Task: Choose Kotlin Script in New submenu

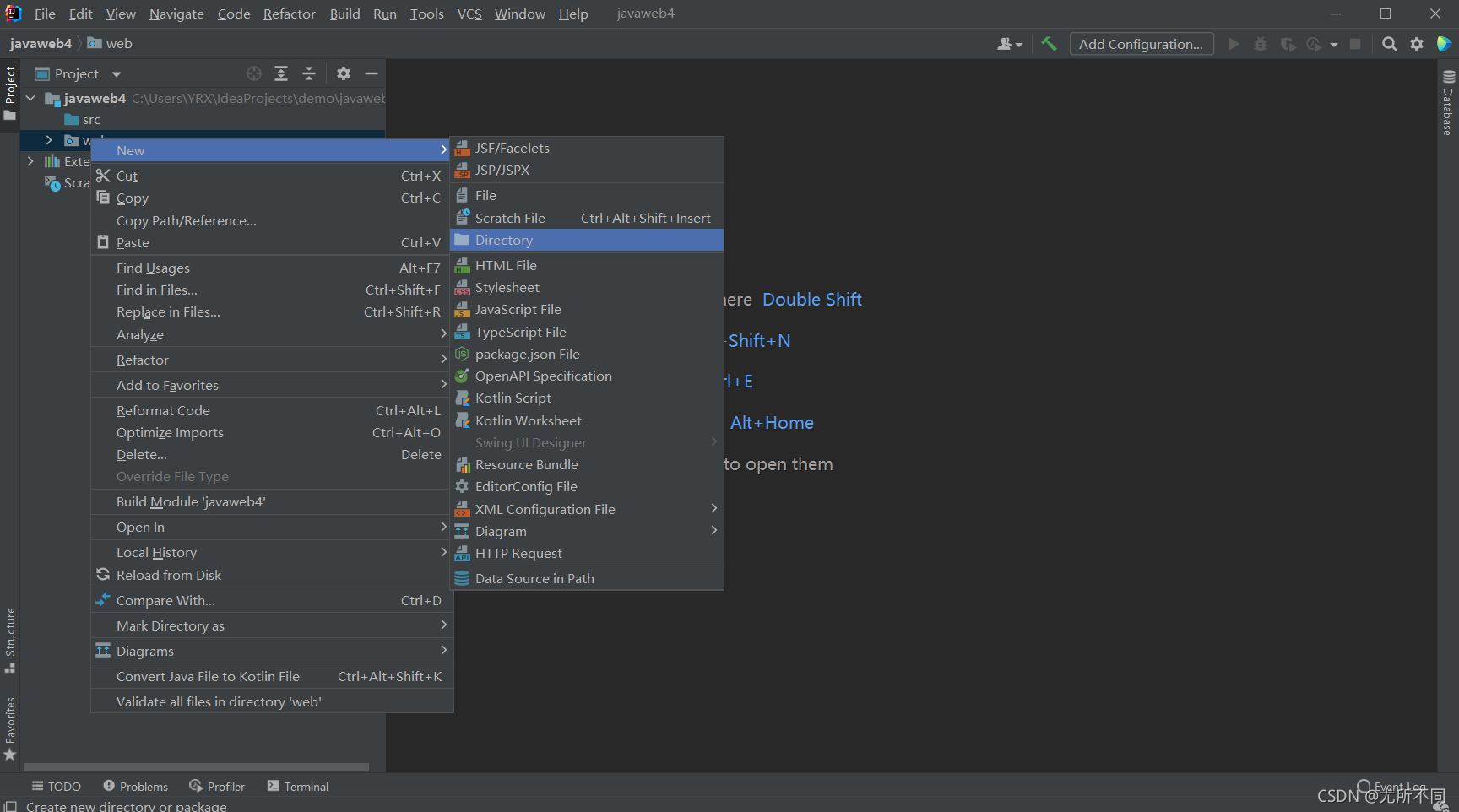Action: (587, 398)
